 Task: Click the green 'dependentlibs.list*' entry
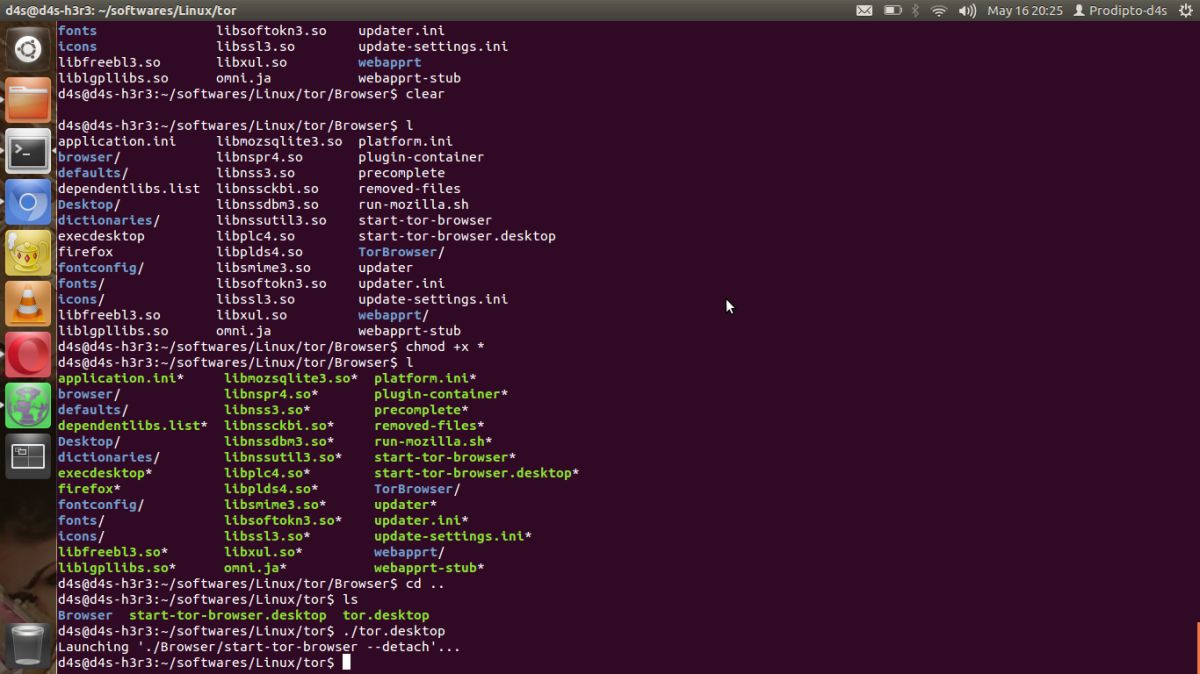pos(133,426)
